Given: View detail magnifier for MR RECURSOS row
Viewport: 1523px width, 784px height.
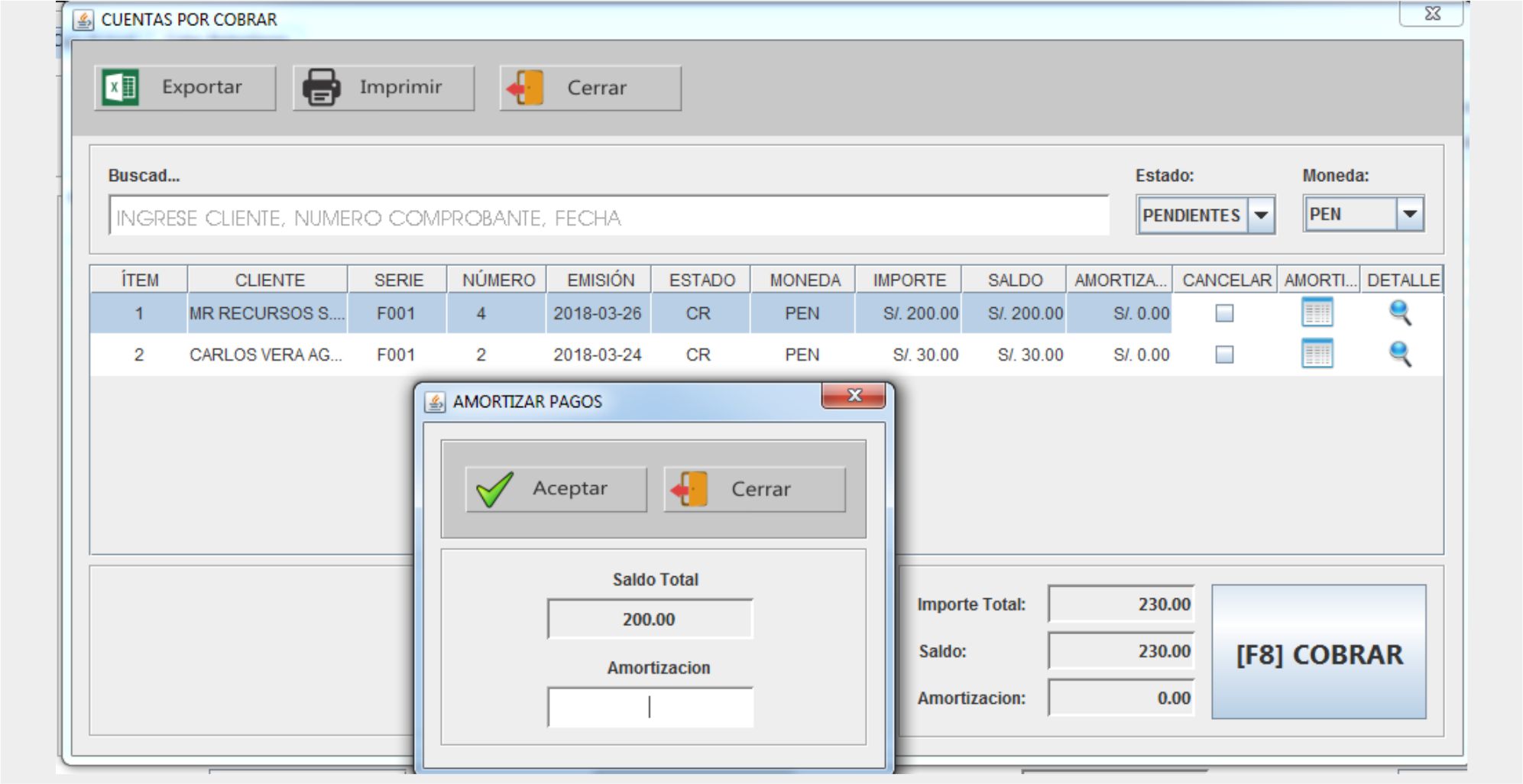Looking at the screenshot, I should click(x=1399, y=313).
